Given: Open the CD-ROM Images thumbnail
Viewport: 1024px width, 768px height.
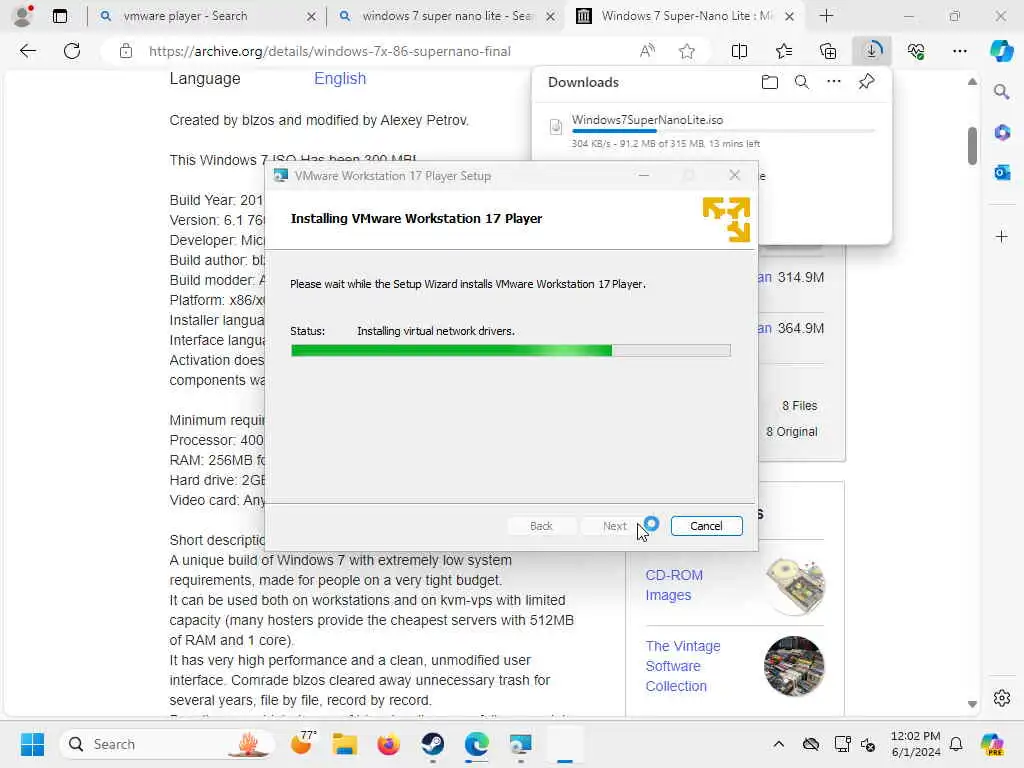Looking at the screenshot, I should [x=795, y=586].
